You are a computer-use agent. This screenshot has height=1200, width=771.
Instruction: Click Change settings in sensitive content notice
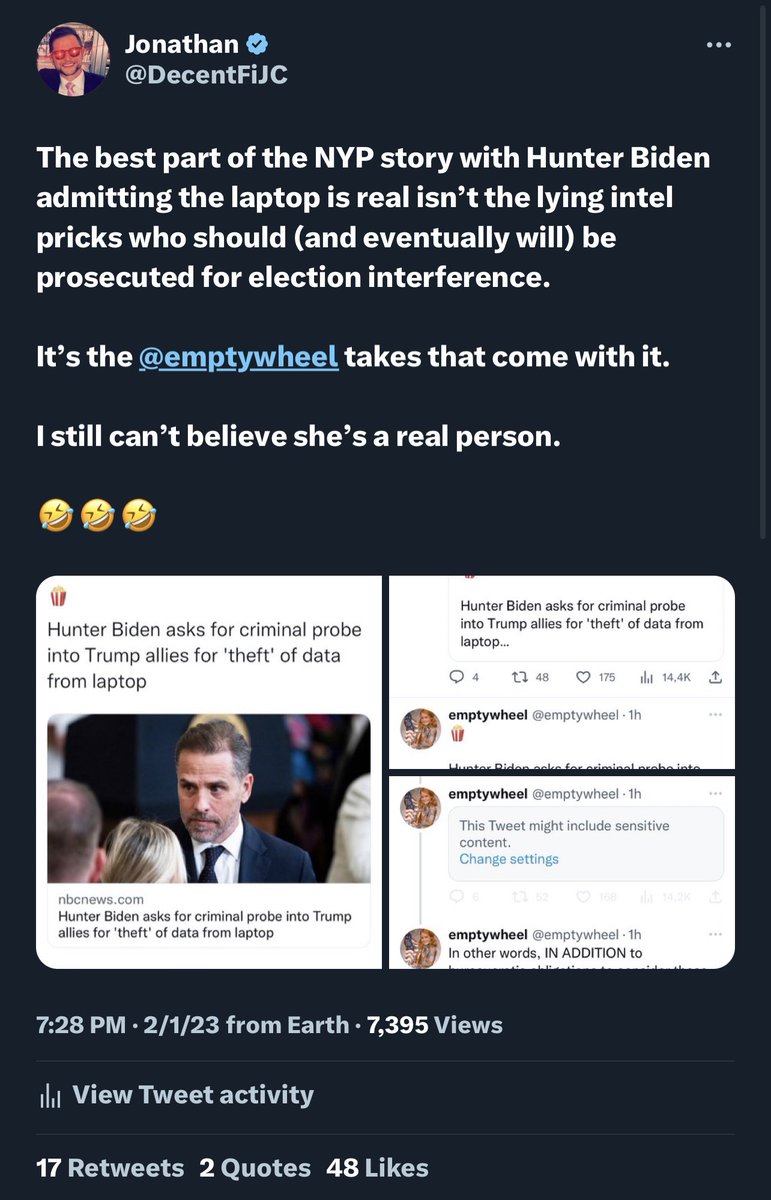pyautogui.click(x=509, y=859)
